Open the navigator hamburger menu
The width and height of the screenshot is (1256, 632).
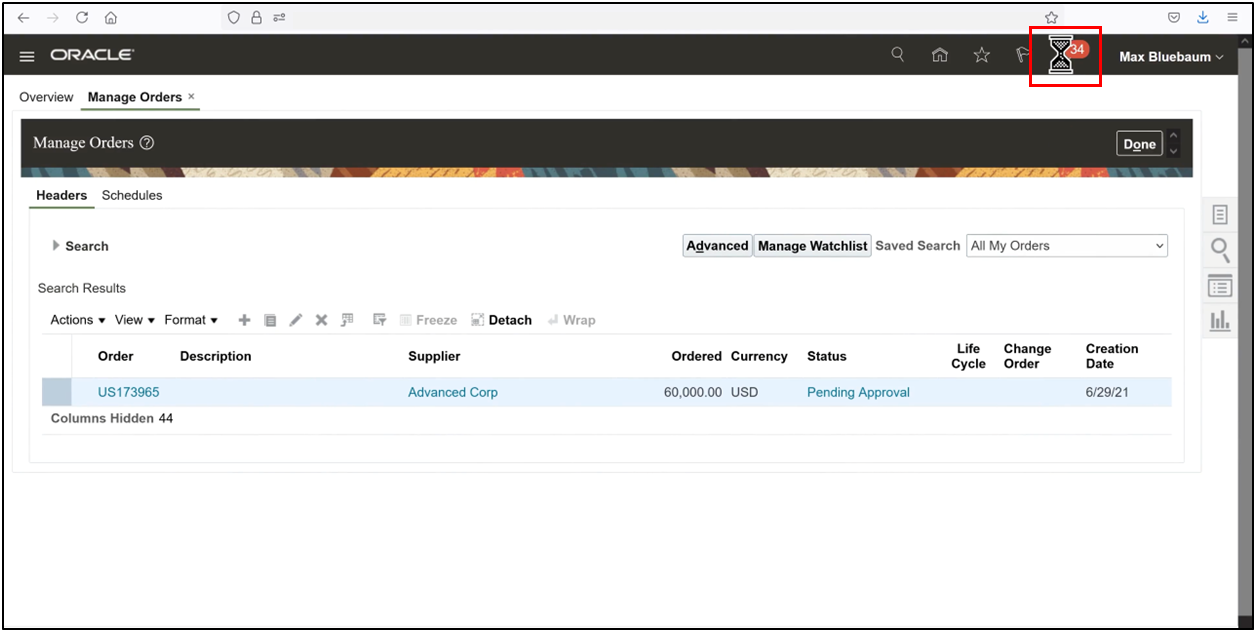point(26,56)
